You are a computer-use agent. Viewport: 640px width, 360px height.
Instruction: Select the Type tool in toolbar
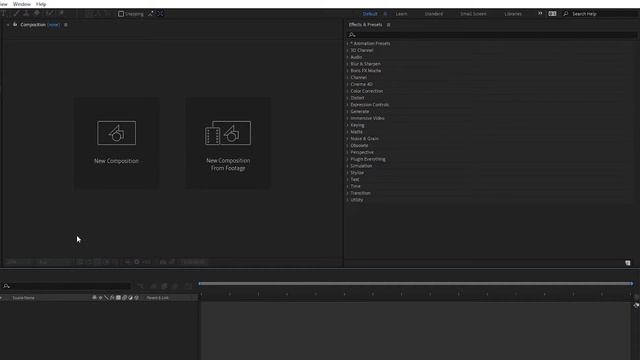(4, 13)
